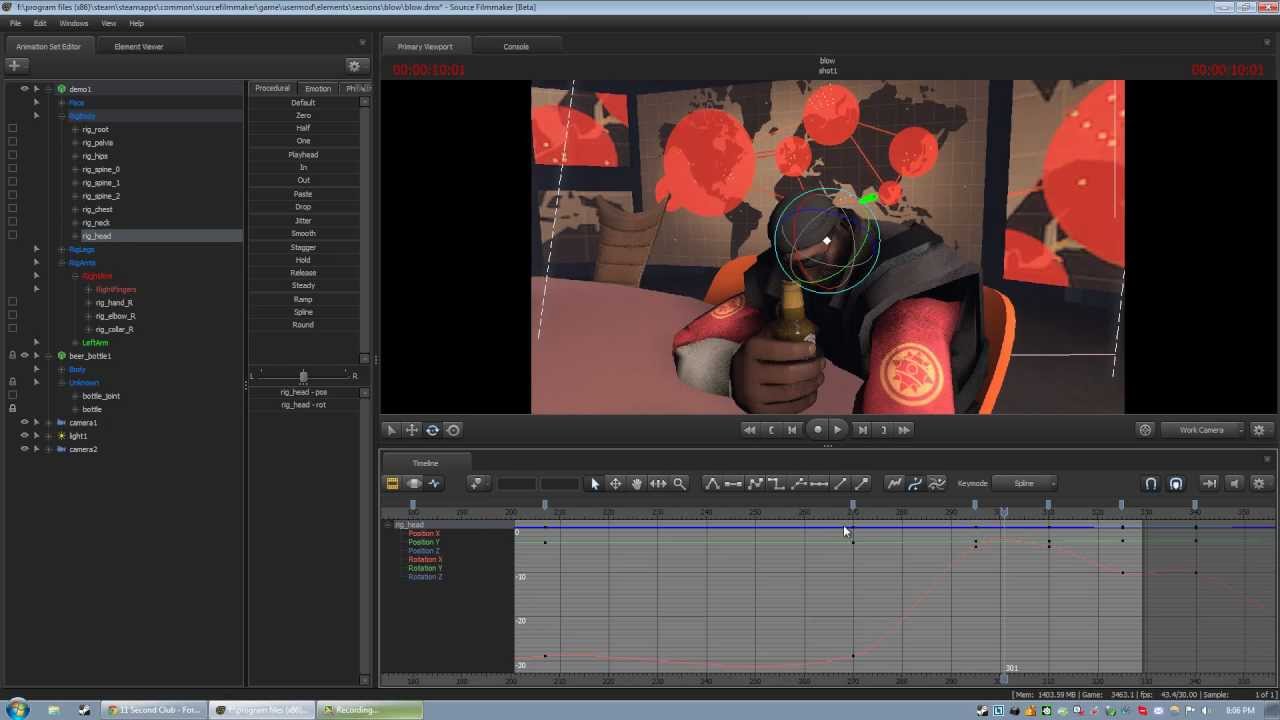This screenshot has height=720, width=1280.
Task: Collapse the RigArms group
Action: [x=62, y=262]
